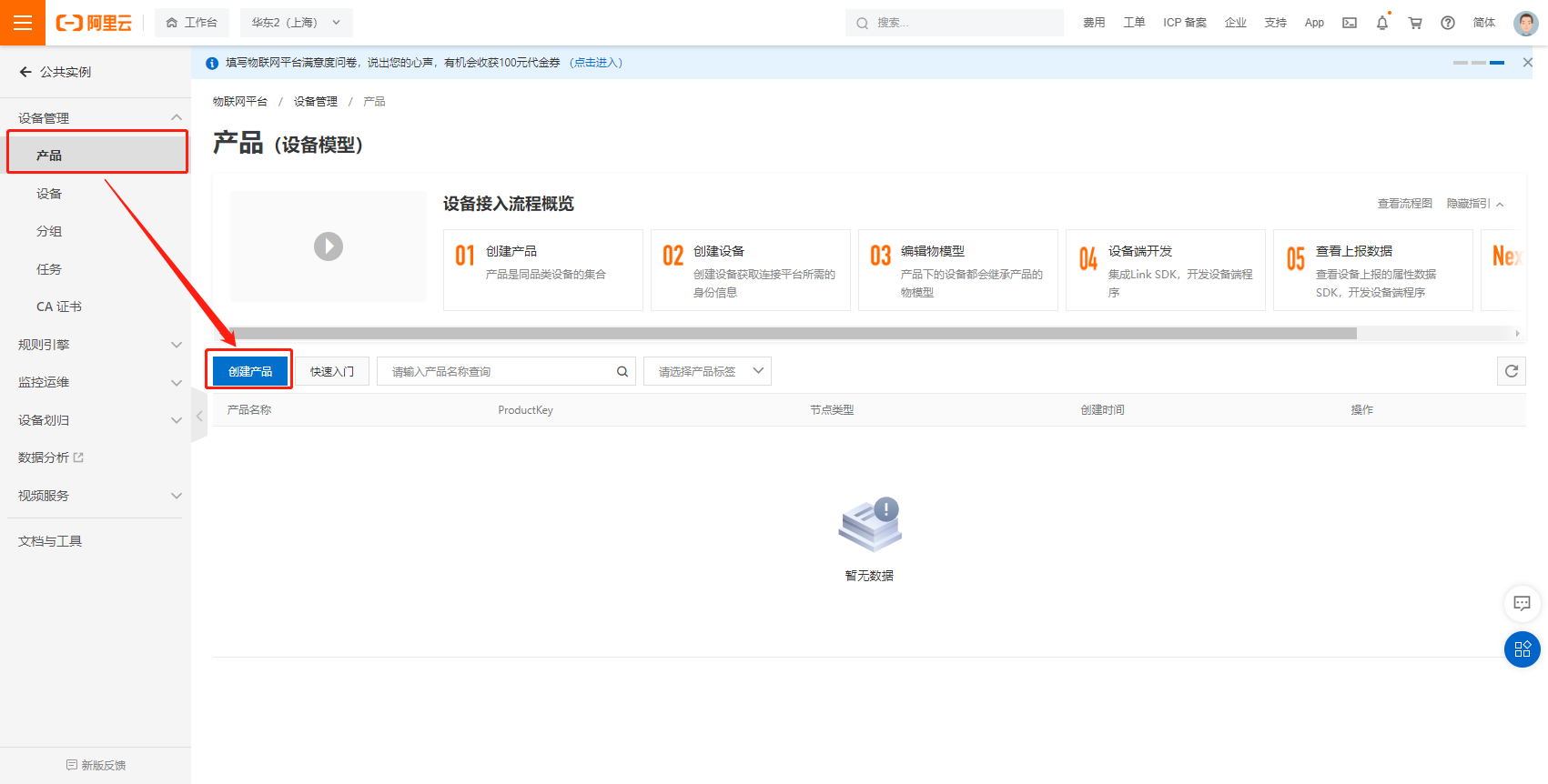
Task: Click the 产品名称 column header
Action: click(249, 410)
